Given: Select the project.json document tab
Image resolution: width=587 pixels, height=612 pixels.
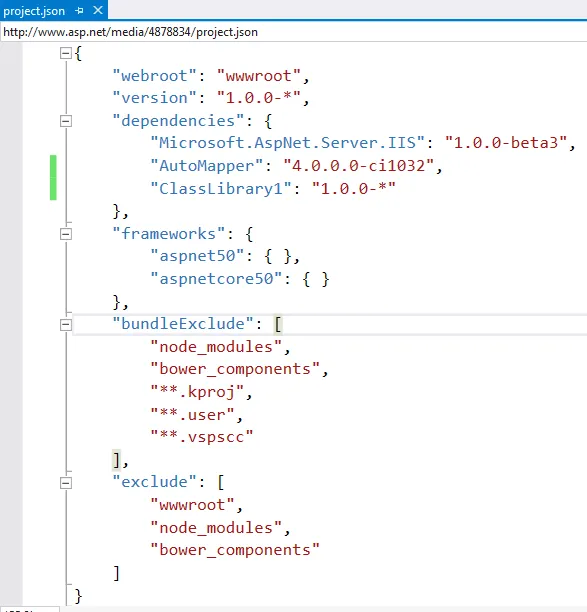Looking at the screenshot, I should click(x=54, y=10).
